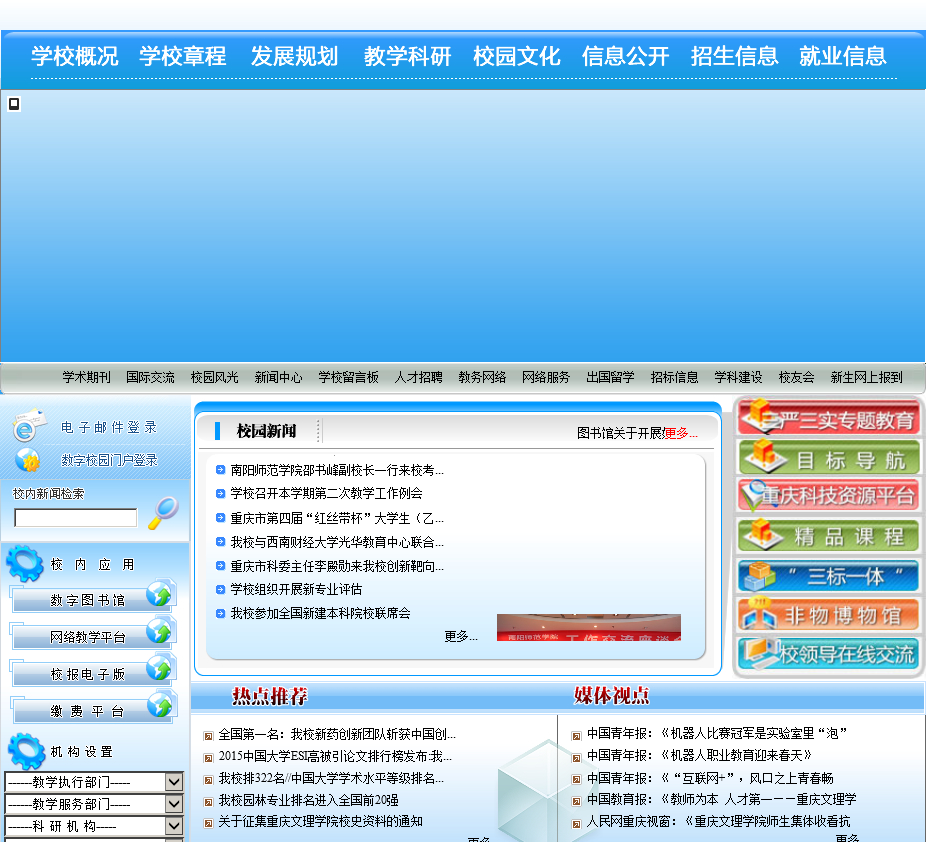Open the 目标导航 green banner
926x842 pixels.
click(829, 457)
